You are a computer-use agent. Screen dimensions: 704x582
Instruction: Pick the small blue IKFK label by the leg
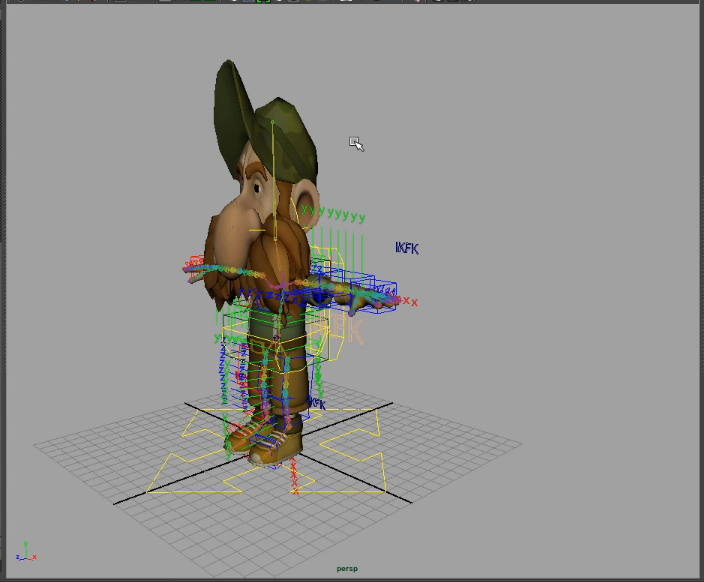pos(317,403)
